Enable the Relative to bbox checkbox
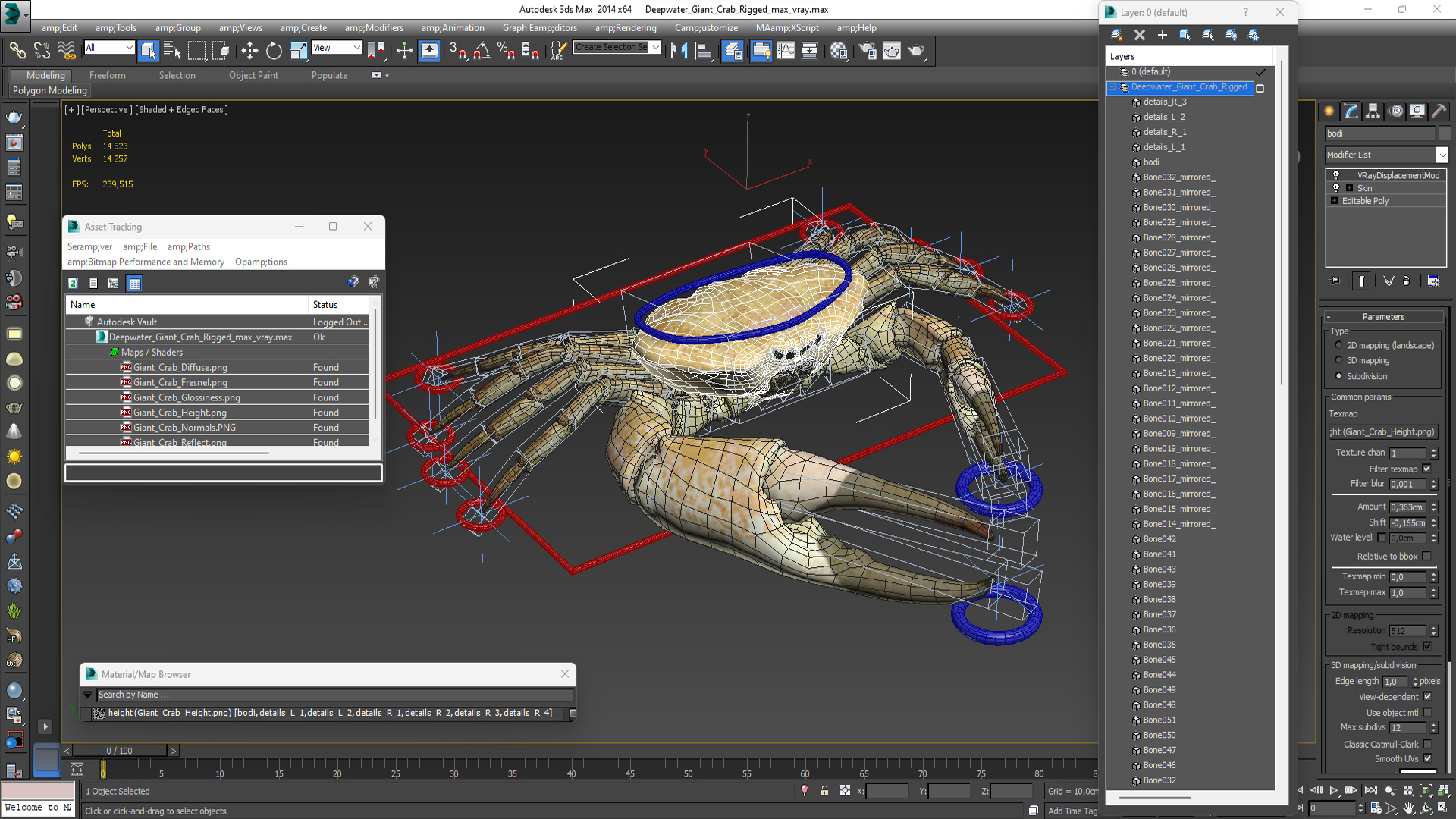The height and width of the screenshot is (819, 1456). (1427, 557)
